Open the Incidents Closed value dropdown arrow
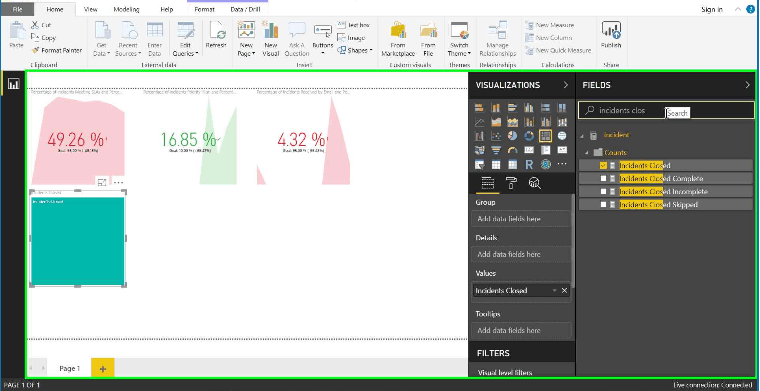The image size is (760, 391). tap(554, 290)
